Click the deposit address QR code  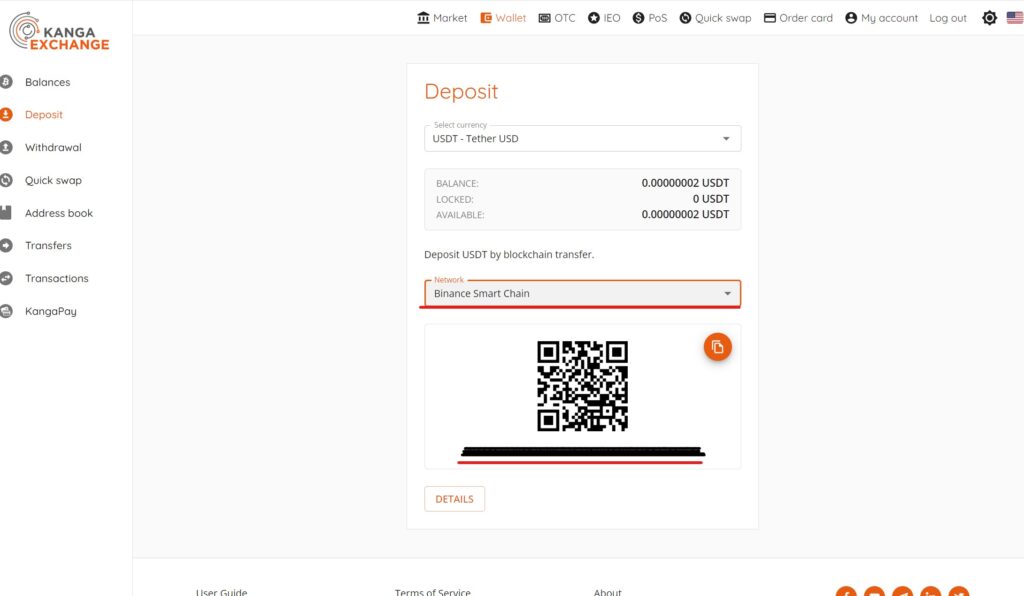click(582, 386)
